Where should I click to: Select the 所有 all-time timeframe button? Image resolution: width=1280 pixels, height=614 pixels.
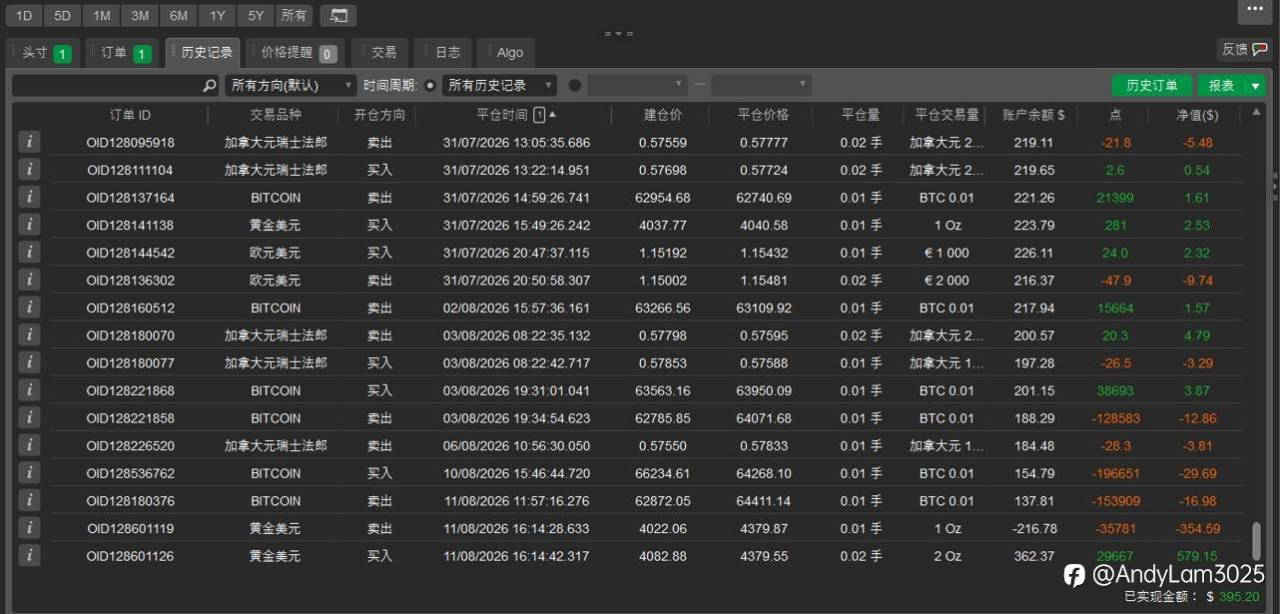(x=294, y=15)
